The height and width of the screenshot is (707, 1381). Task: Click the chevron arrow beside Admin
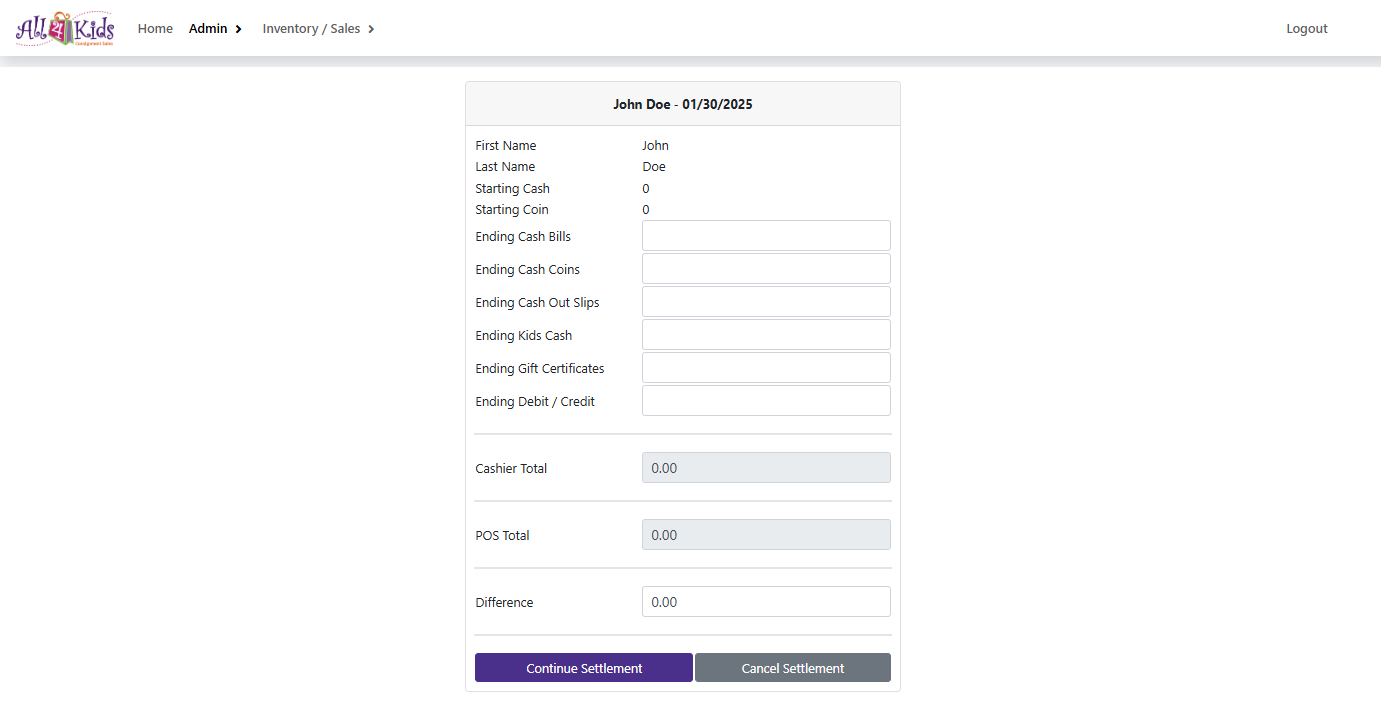pyautogui.click(x=239, y=29)
